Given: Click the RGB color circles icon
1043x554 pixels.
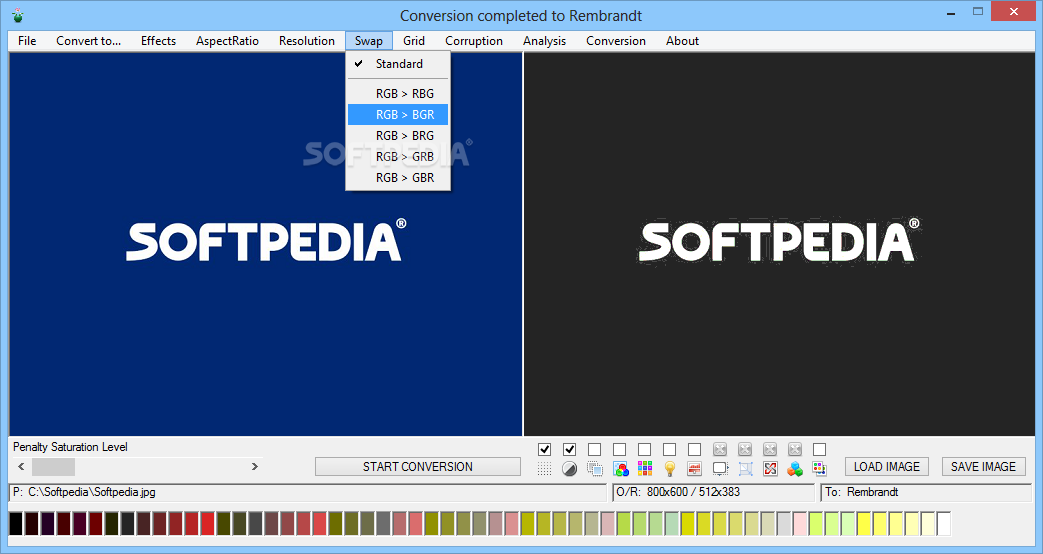Looking at the screenshot, I should click(620, 469).
